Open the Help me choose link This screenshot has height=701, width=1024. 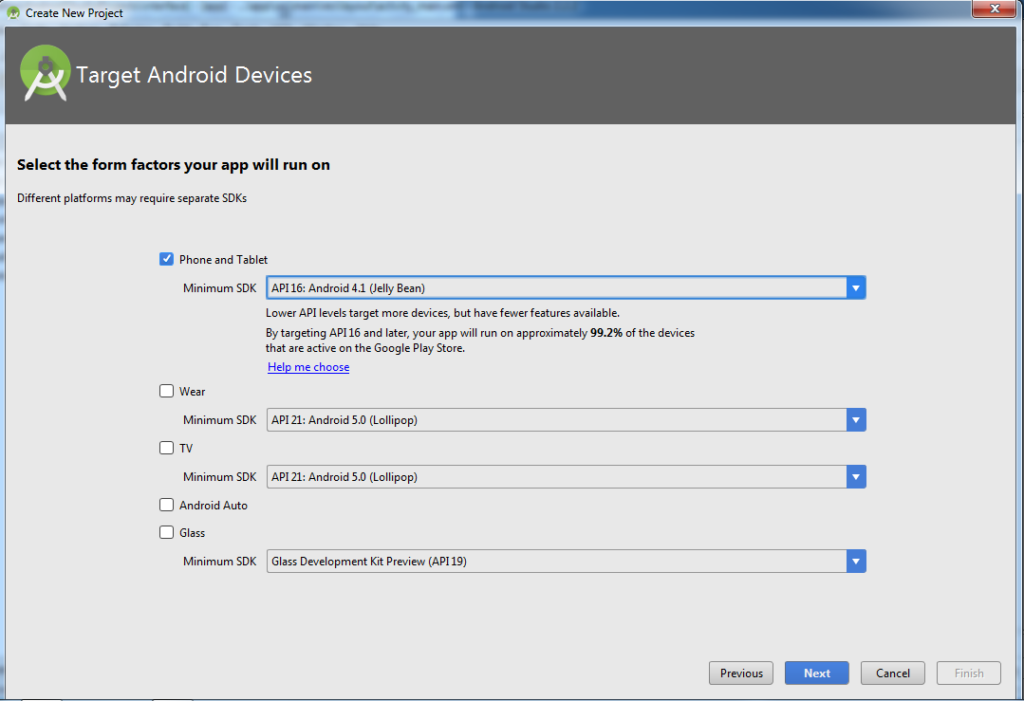click(x=308, y=367)
